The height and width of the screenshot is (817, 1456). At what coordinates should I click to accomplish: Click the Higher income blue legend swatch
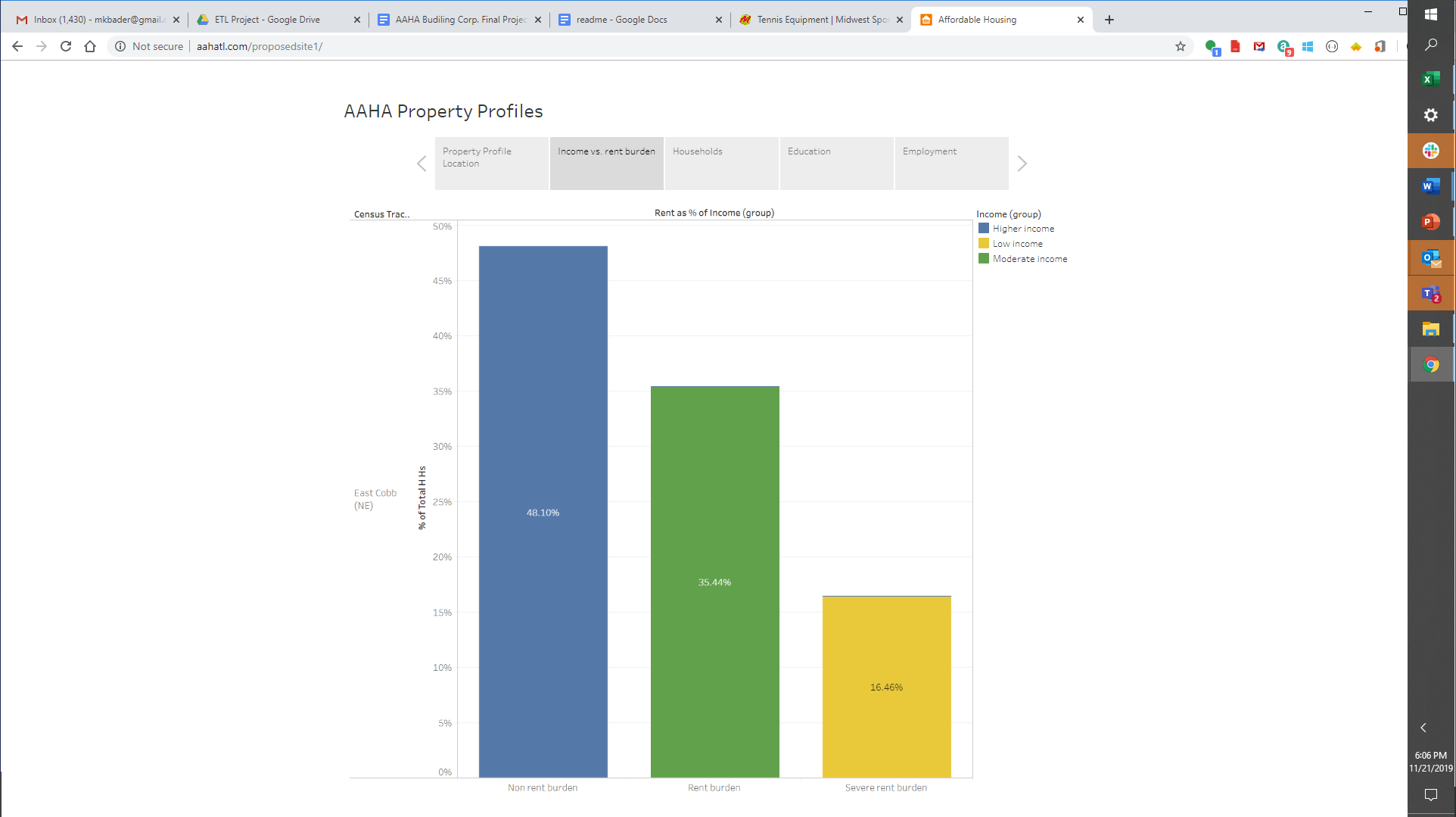[984, 228]
